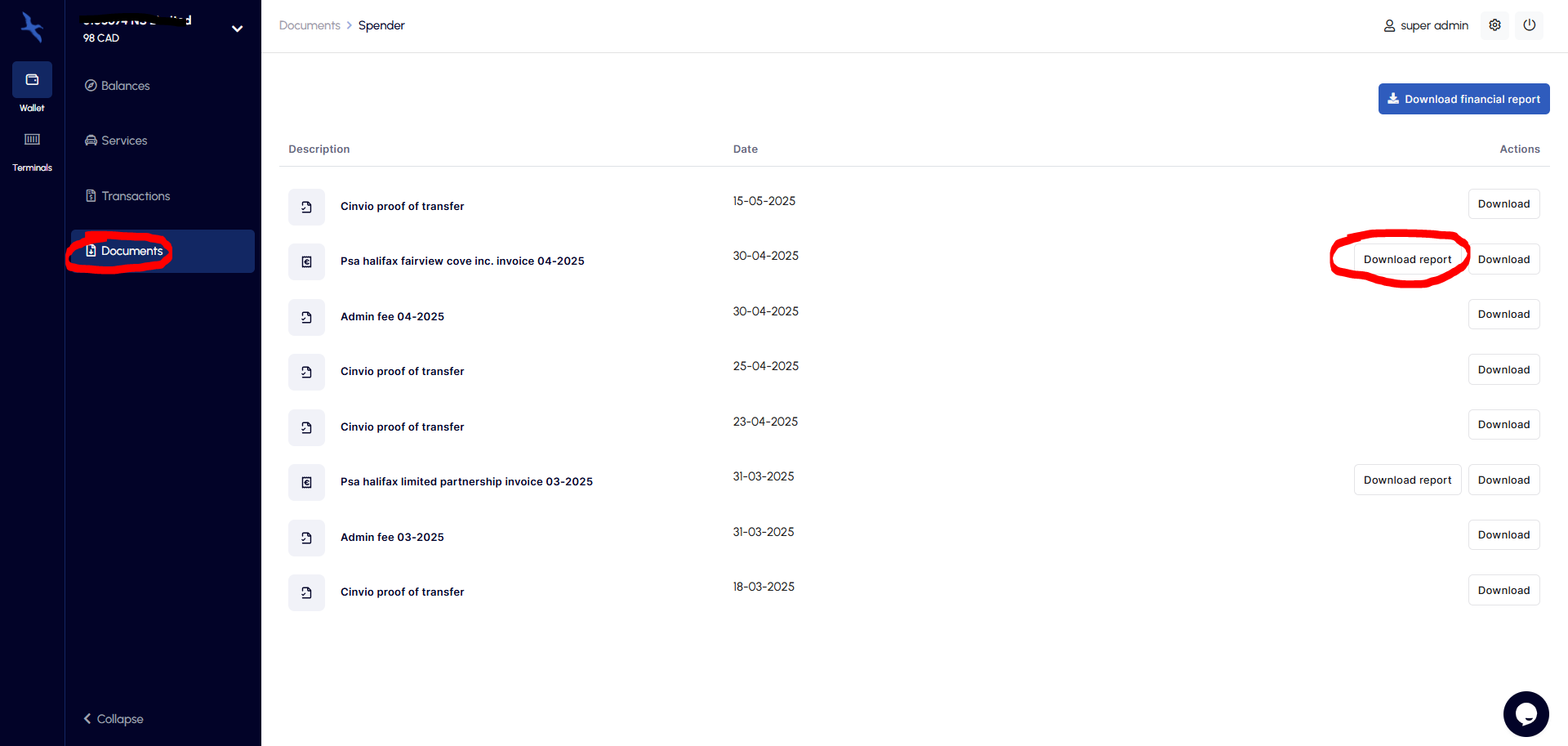
Task: Select 'Admin fee 04-2025' description
Action: [x=392, y=317]
